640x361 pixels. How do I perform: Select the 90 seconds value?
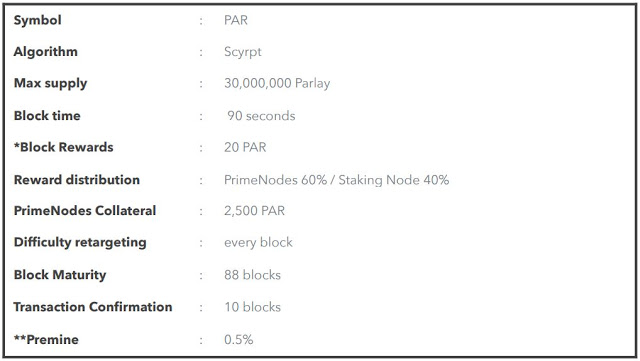261,116
